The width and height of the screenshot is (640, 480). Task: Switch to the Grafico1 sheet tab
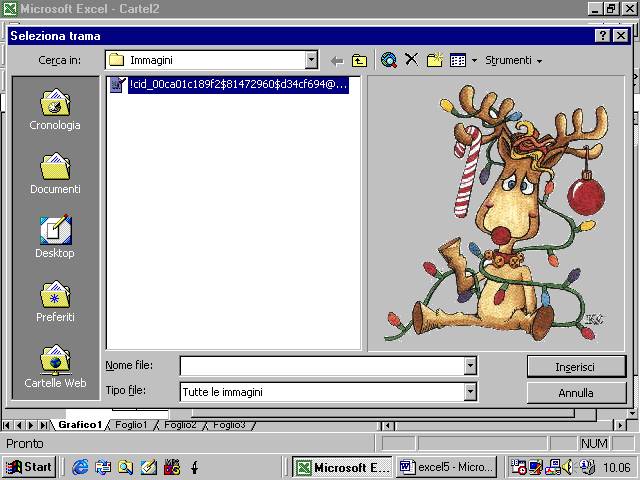80,425
